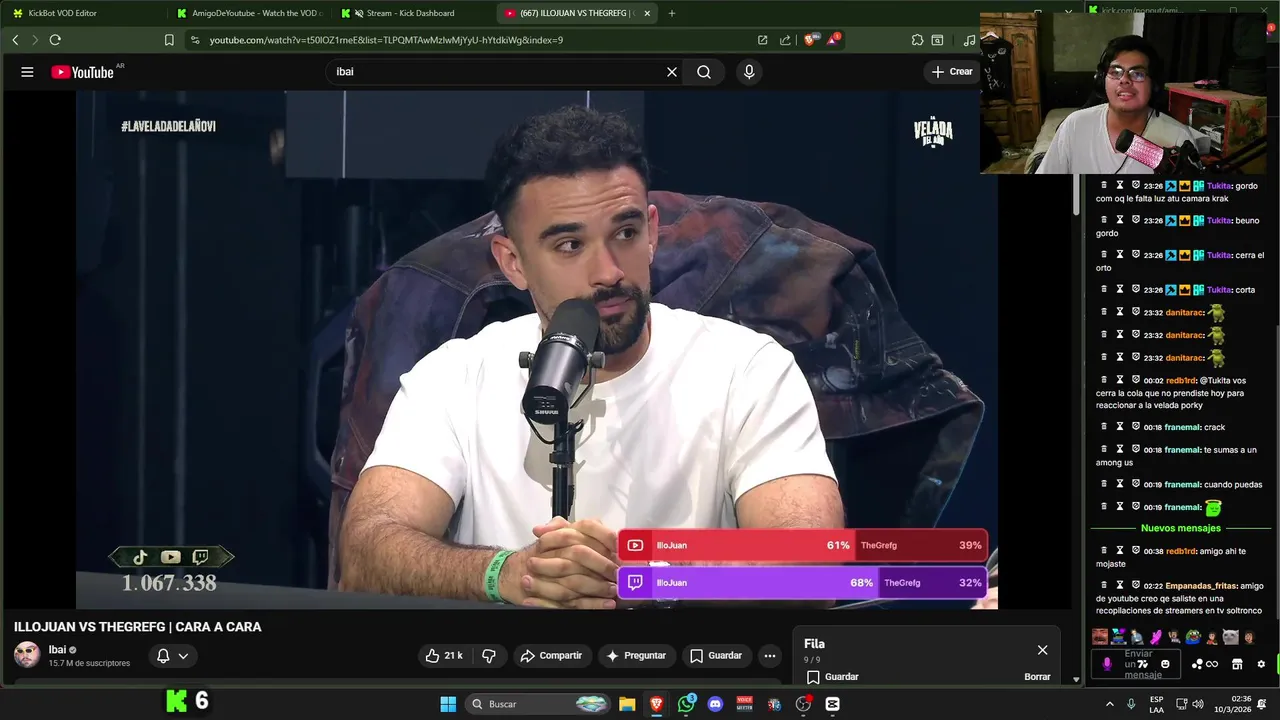1280x720 pixels.
Task: Open the Brave Rewards triangle icon
Action: tap(833, 40)
